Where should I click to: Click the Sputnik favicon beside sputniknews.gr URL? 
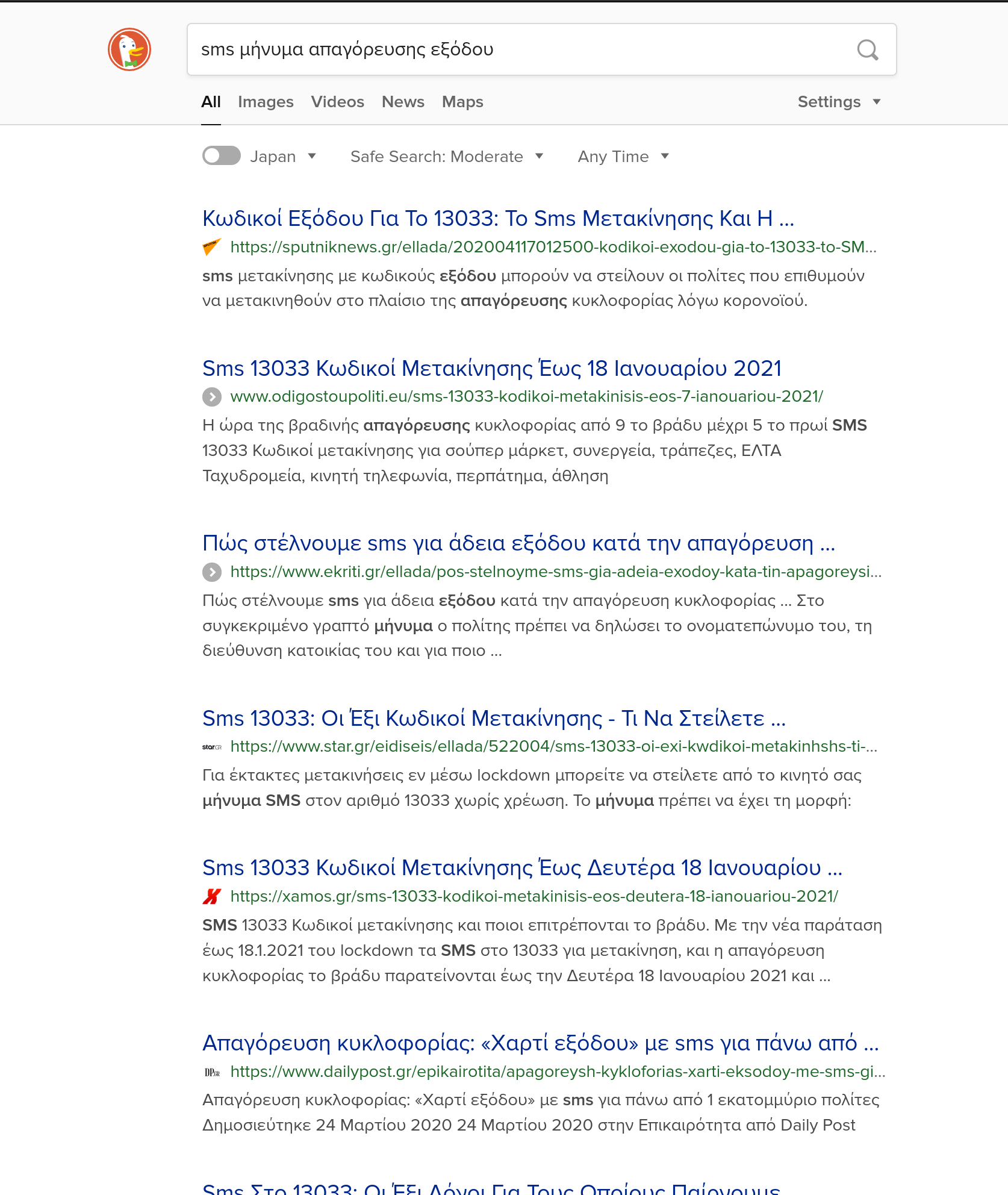click(x=212, y=247)
